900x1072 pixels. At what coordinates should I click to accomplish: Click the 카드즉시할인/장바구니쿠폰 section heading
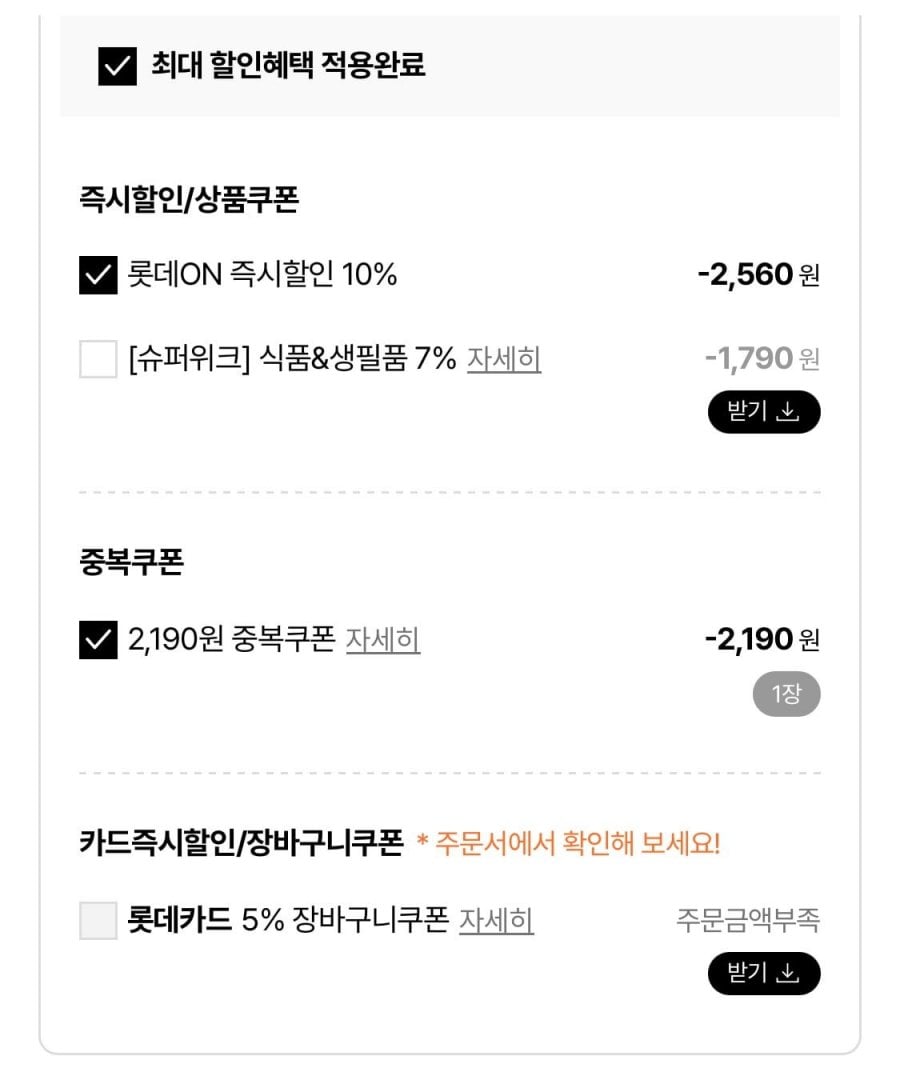point(240,844)
